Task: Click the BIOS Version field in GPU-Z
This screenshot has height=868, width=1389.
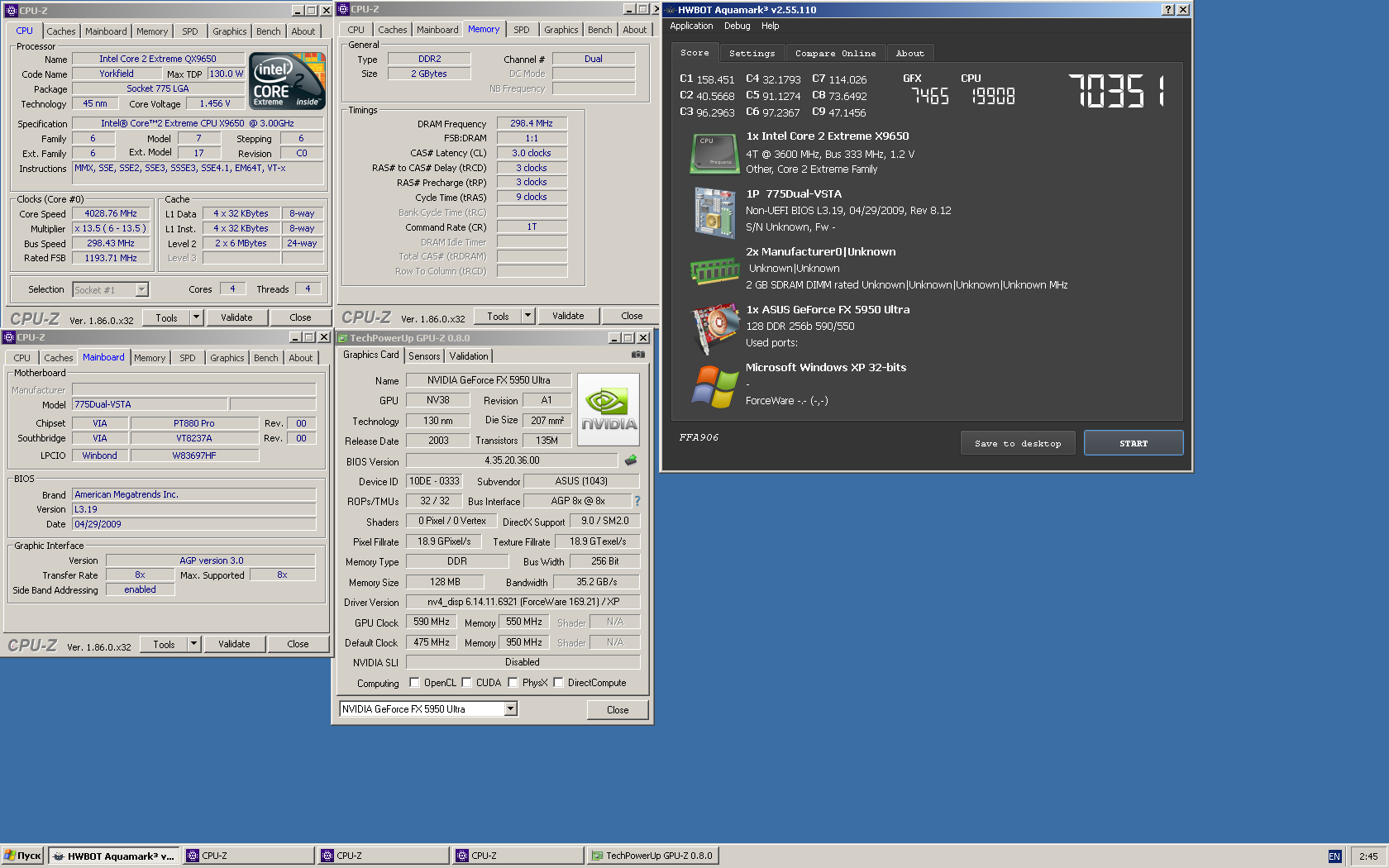Action: [512, 460]
